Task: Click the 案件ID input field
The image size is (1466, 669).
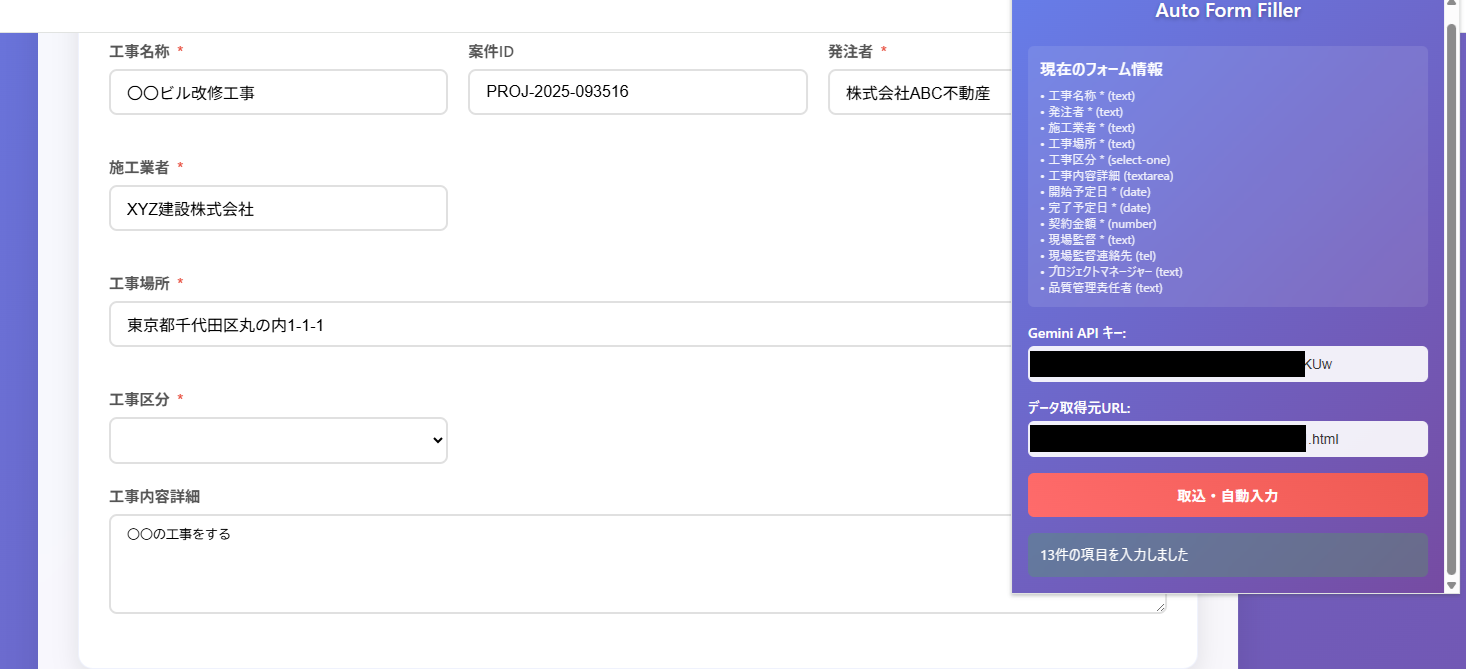Action: coord(637,91)
